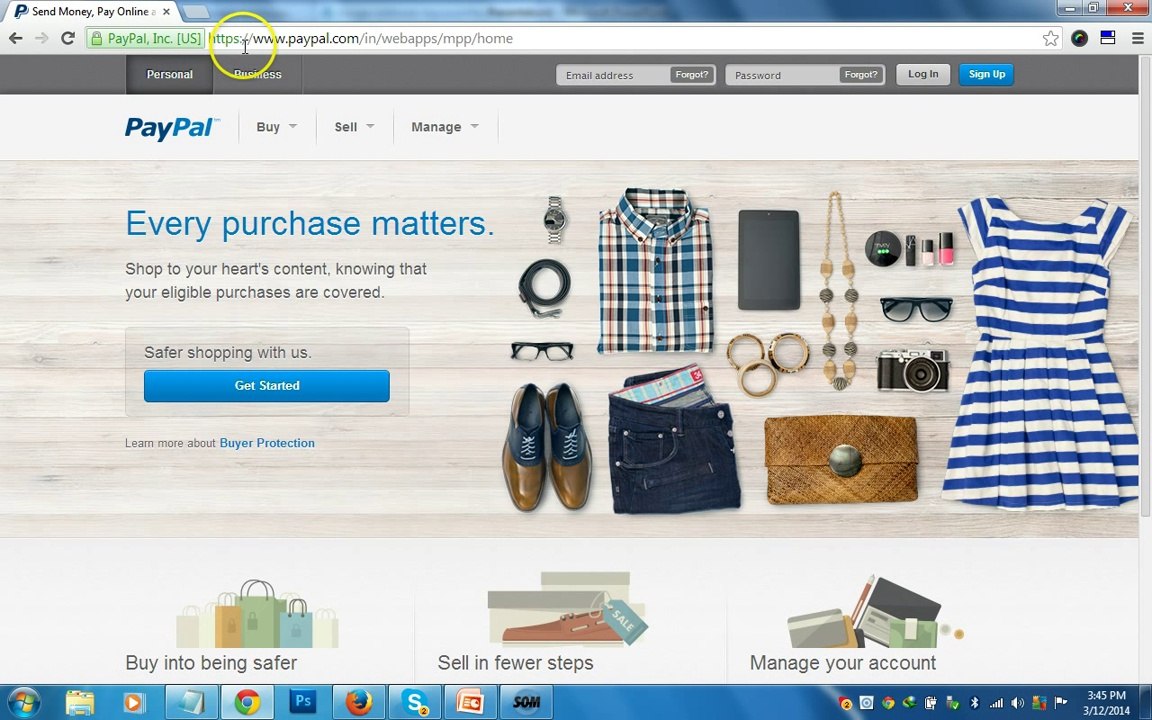Reload the PayPal page

point(68,38)
